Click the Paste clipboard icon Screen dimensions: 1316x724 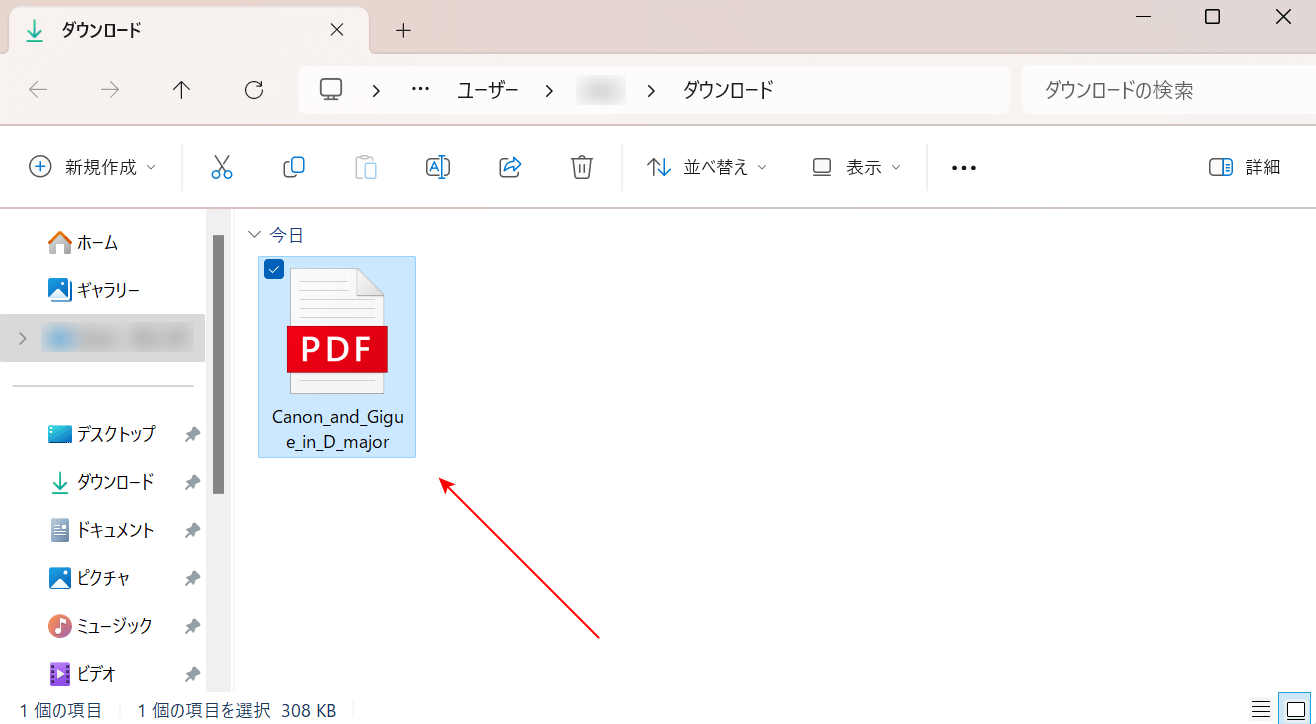[x=366, y=167]
